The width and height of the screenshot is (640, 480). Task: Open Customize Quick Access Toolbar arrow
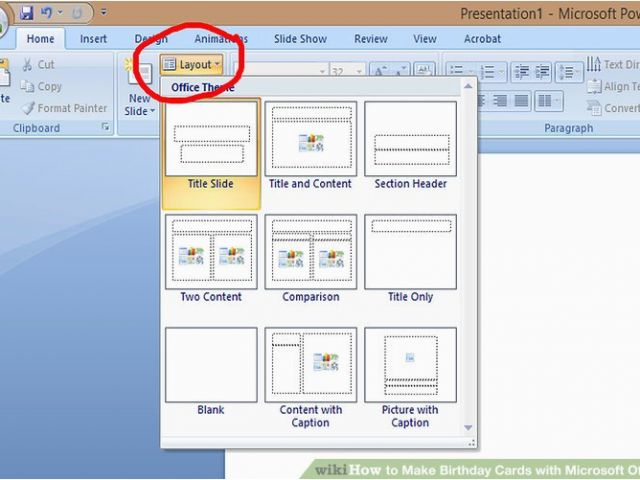point(104,12)
